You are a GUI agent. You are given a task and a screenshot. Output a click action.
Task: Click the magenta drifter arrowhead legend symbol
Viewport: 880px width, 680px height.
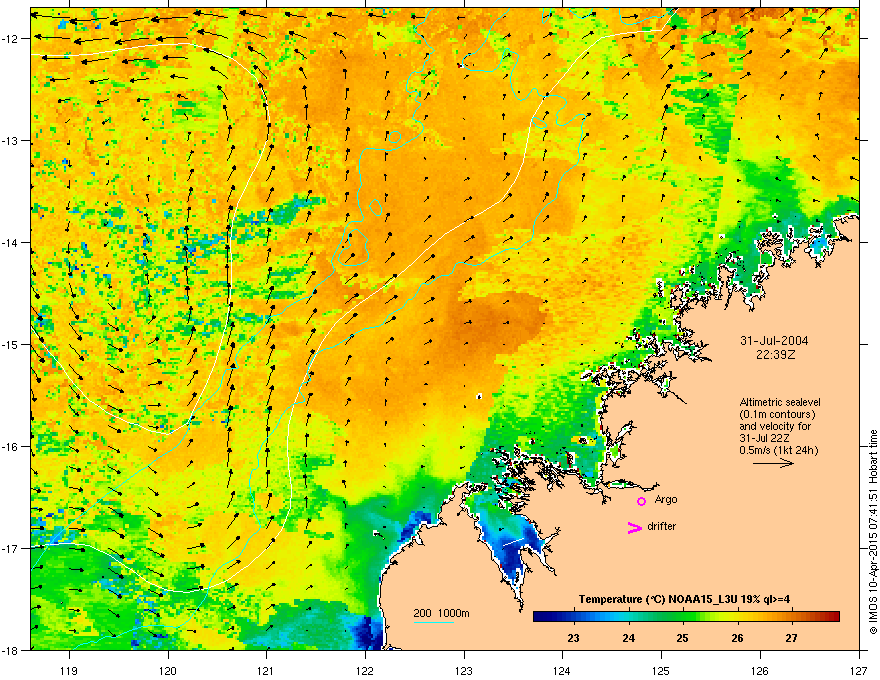[634, 527]
